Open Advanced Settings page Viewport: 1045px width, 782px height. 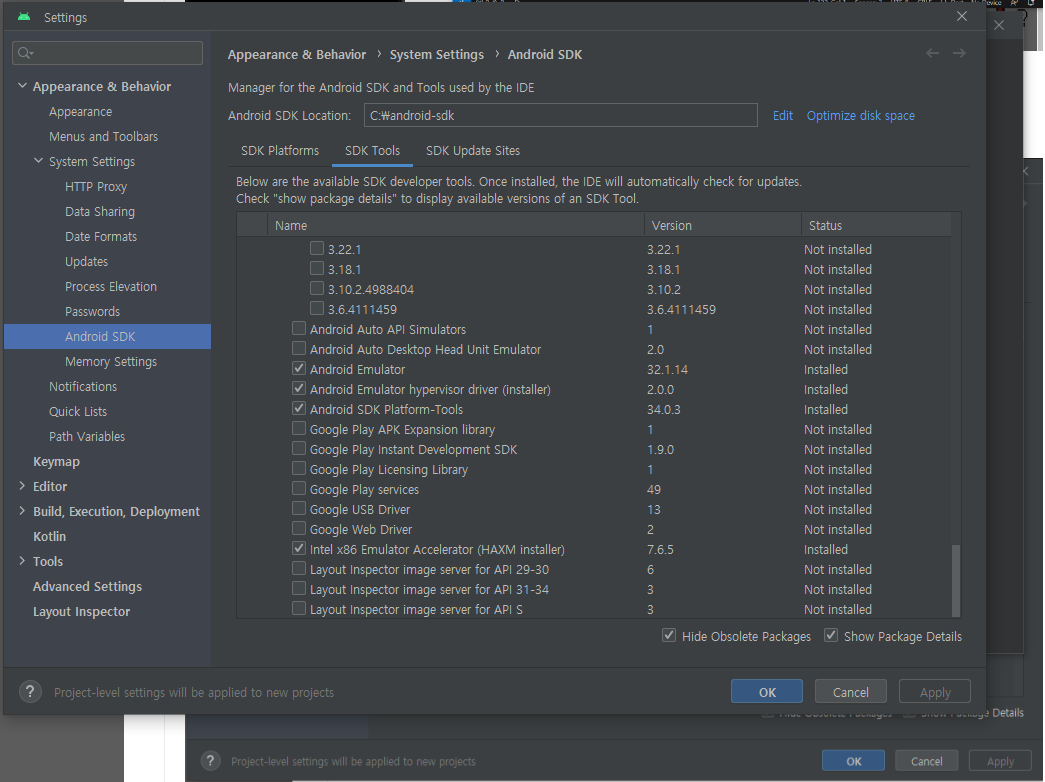[87, 586]
